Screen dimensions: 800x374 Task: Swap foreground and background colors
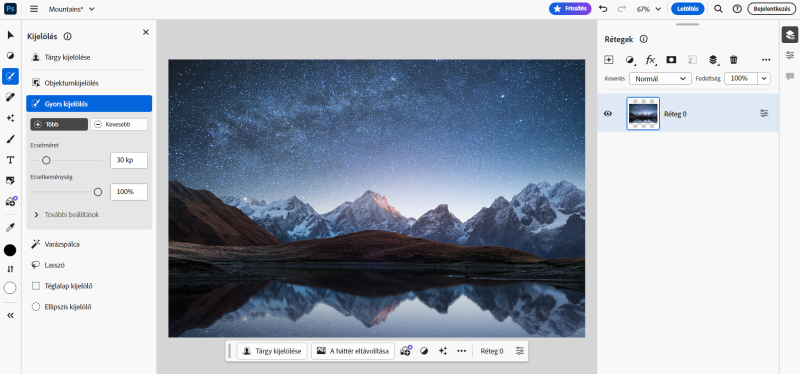click(x=10, y=269)
